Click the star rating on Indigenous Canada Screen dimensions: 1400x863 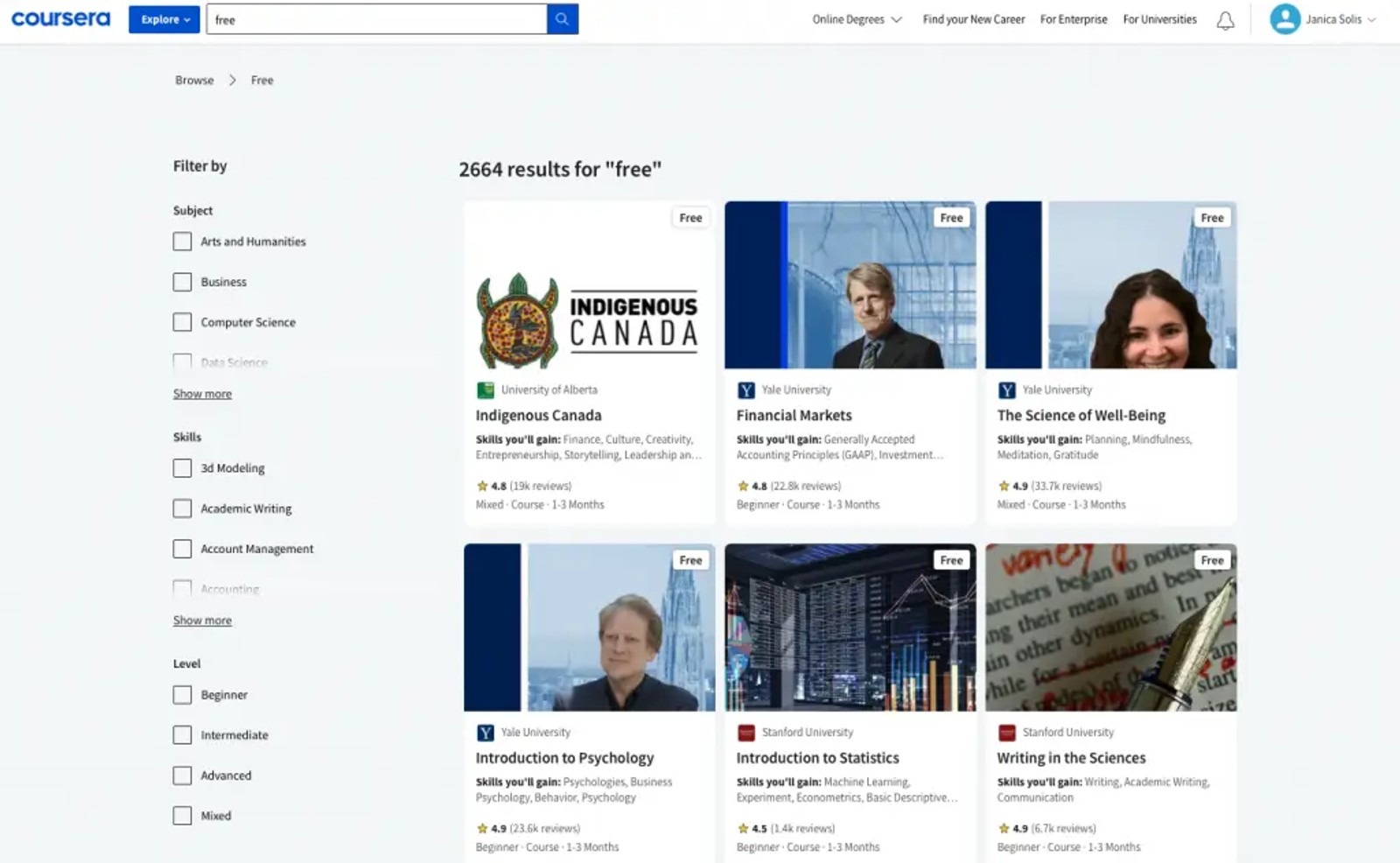click(x=491, y=486)
